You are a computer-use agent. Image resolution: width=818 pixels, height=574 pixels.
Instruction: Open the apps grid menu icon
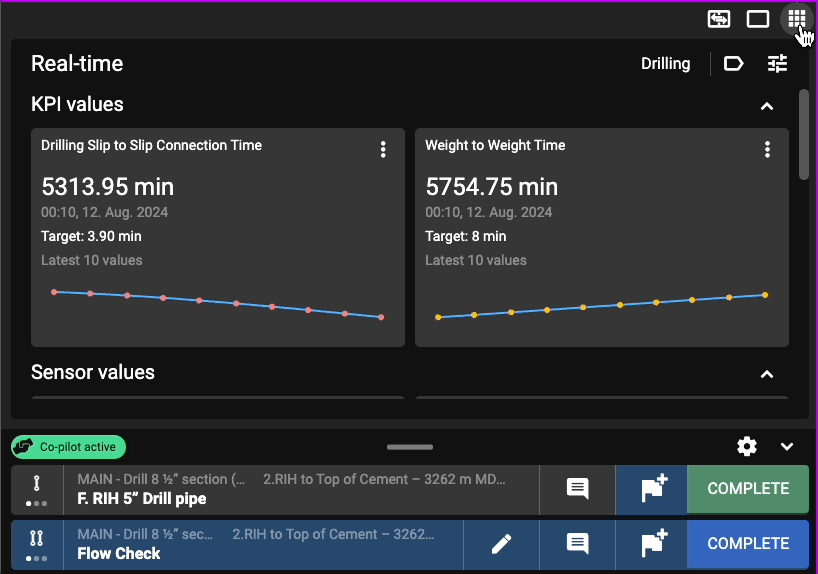click(796, 19)
